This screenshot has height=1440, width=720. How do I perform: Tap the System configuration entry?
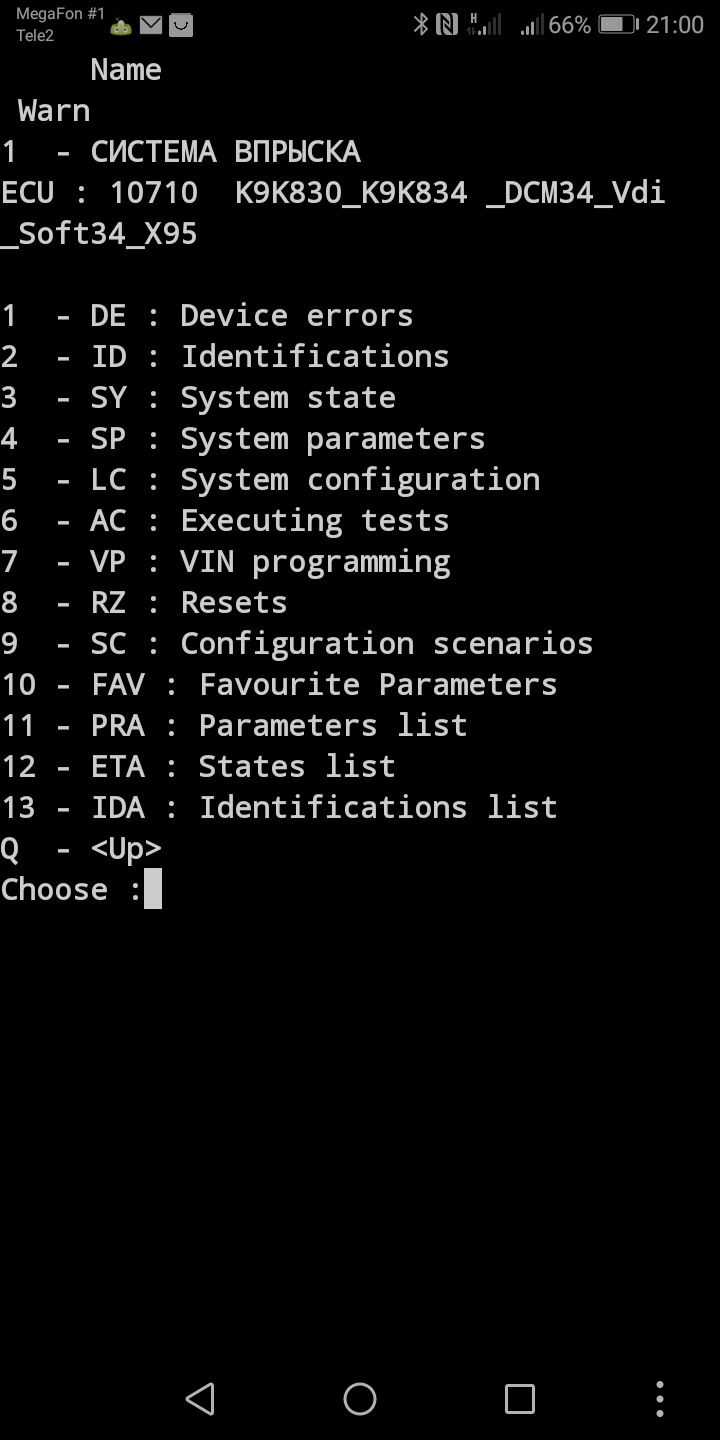270,480
